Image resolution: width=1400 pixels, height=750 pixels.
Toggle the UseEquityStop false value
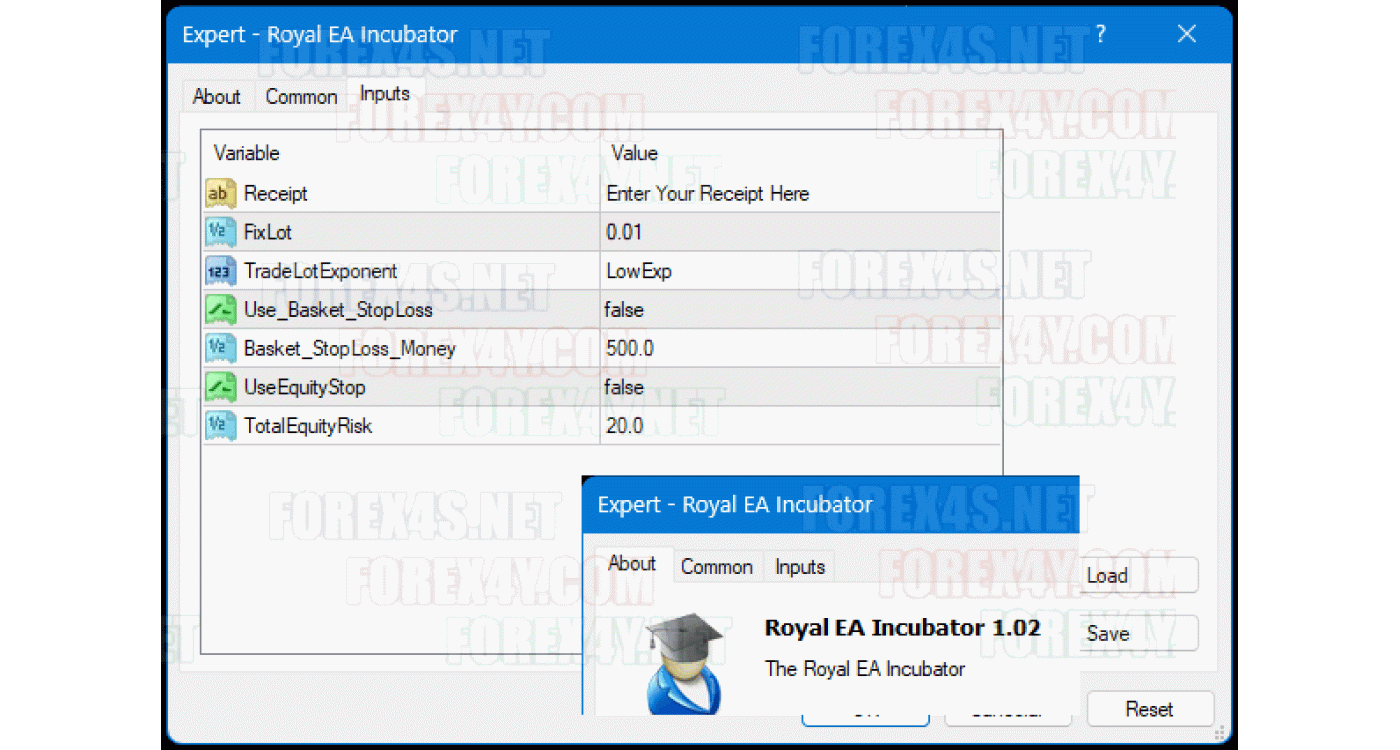[624, 387]
